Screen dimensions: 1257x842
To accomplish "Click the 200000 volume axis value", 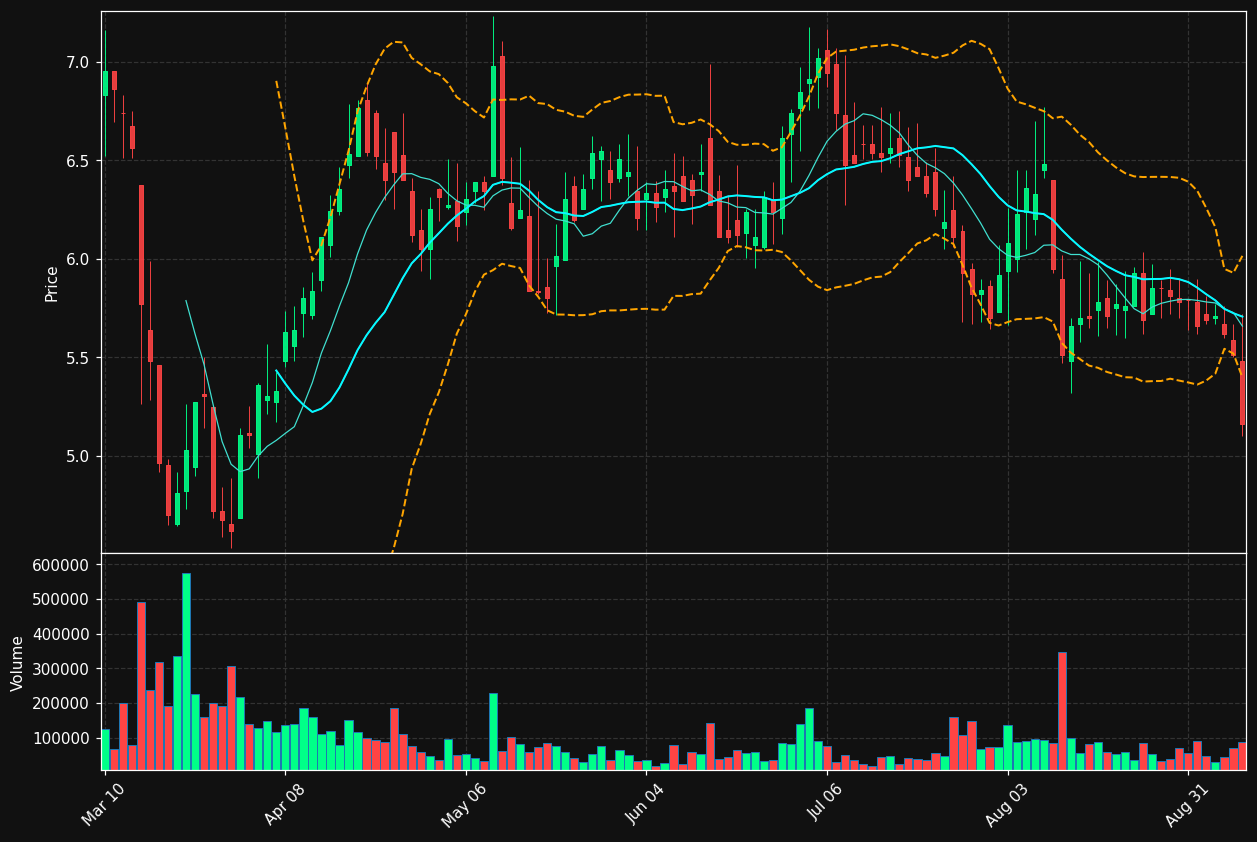I will (x=62, y=704).
